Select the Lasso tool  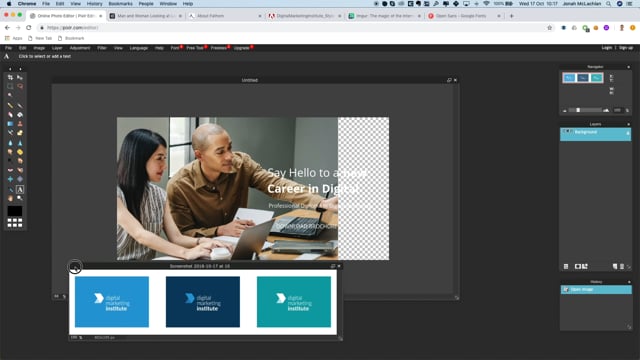[20, 86]
